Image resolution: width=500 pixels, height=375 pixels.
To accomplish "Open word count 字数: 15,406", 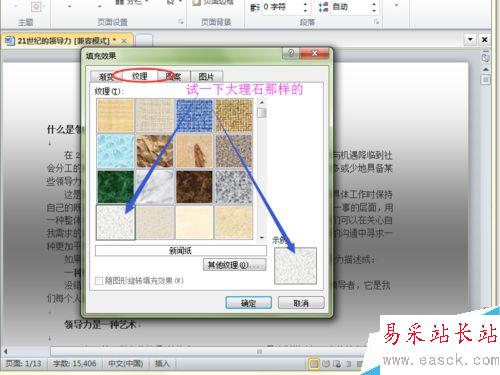I will 74,363.
